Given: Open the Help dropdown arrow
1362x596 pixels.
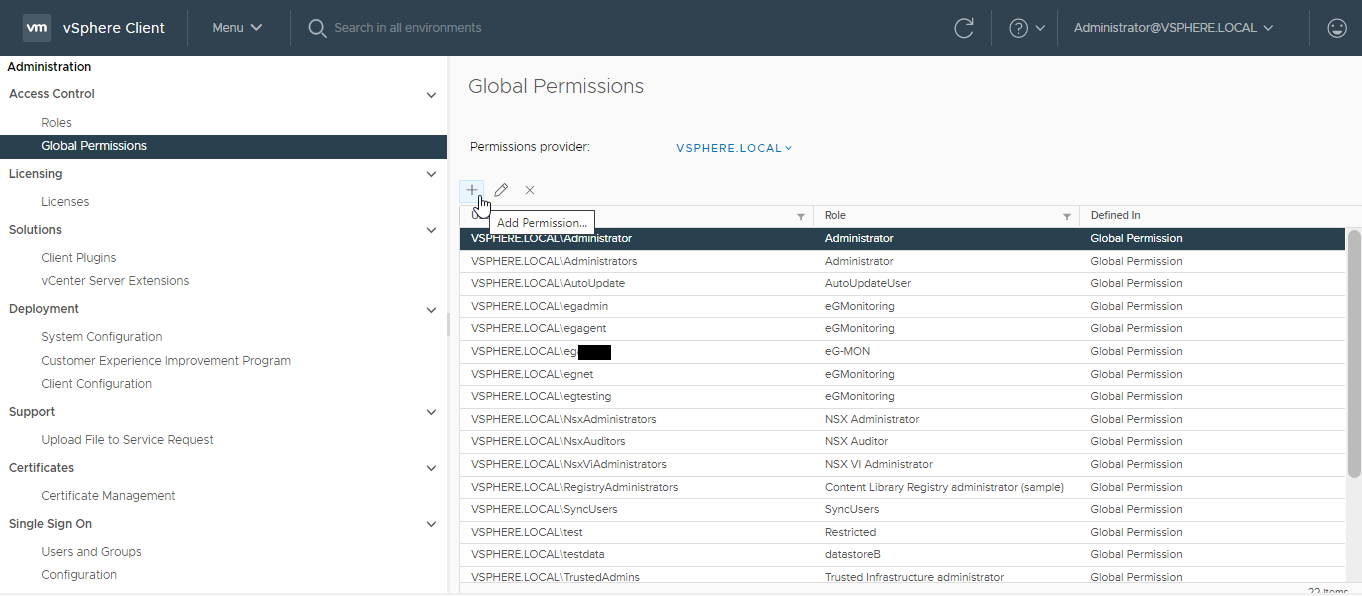Looking at the screenshot, I should [x=1040, y=28].
